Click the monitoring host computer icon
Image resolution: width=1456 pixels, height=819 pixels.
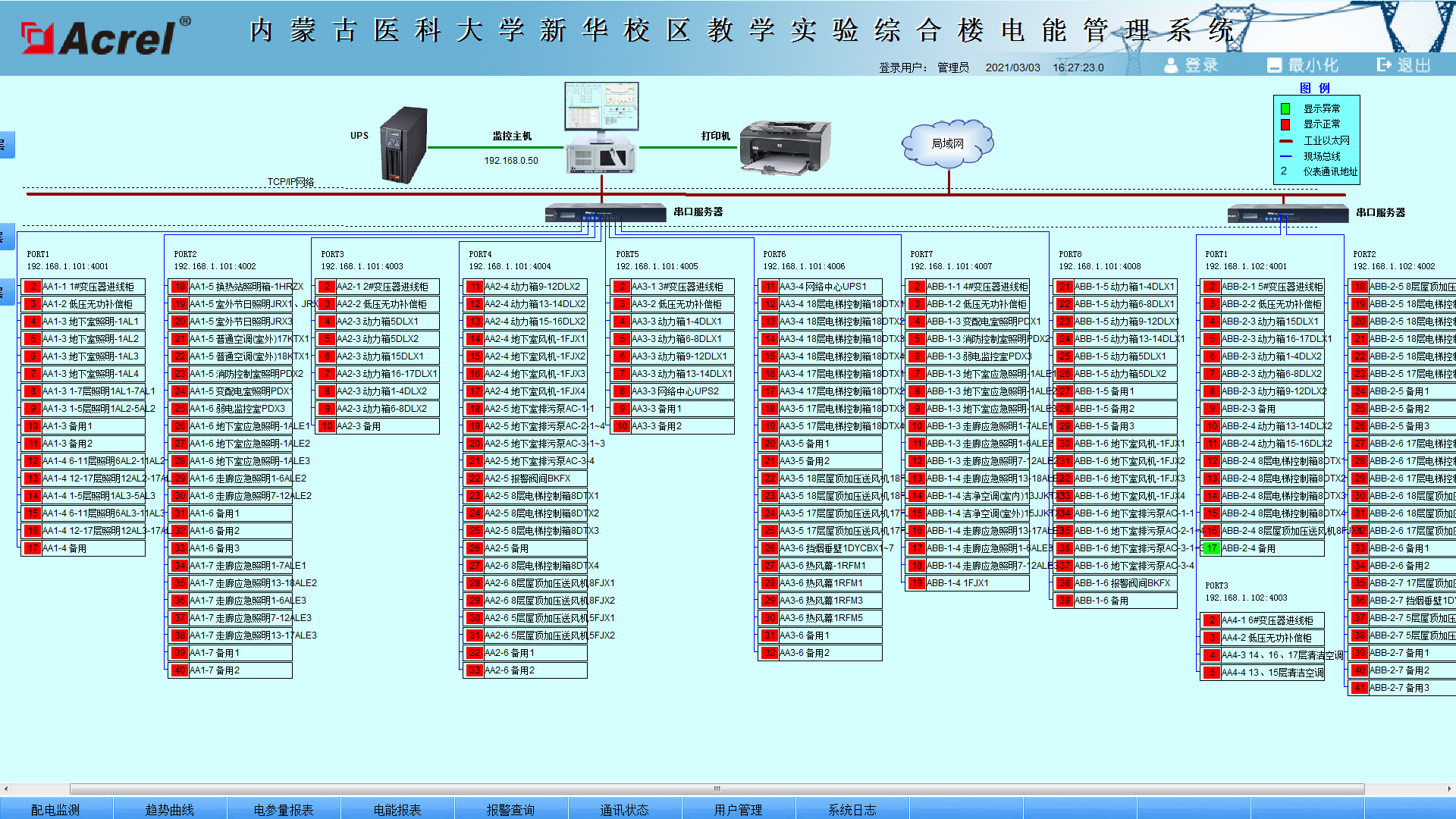pyautogui.click(x=601, y=127)
